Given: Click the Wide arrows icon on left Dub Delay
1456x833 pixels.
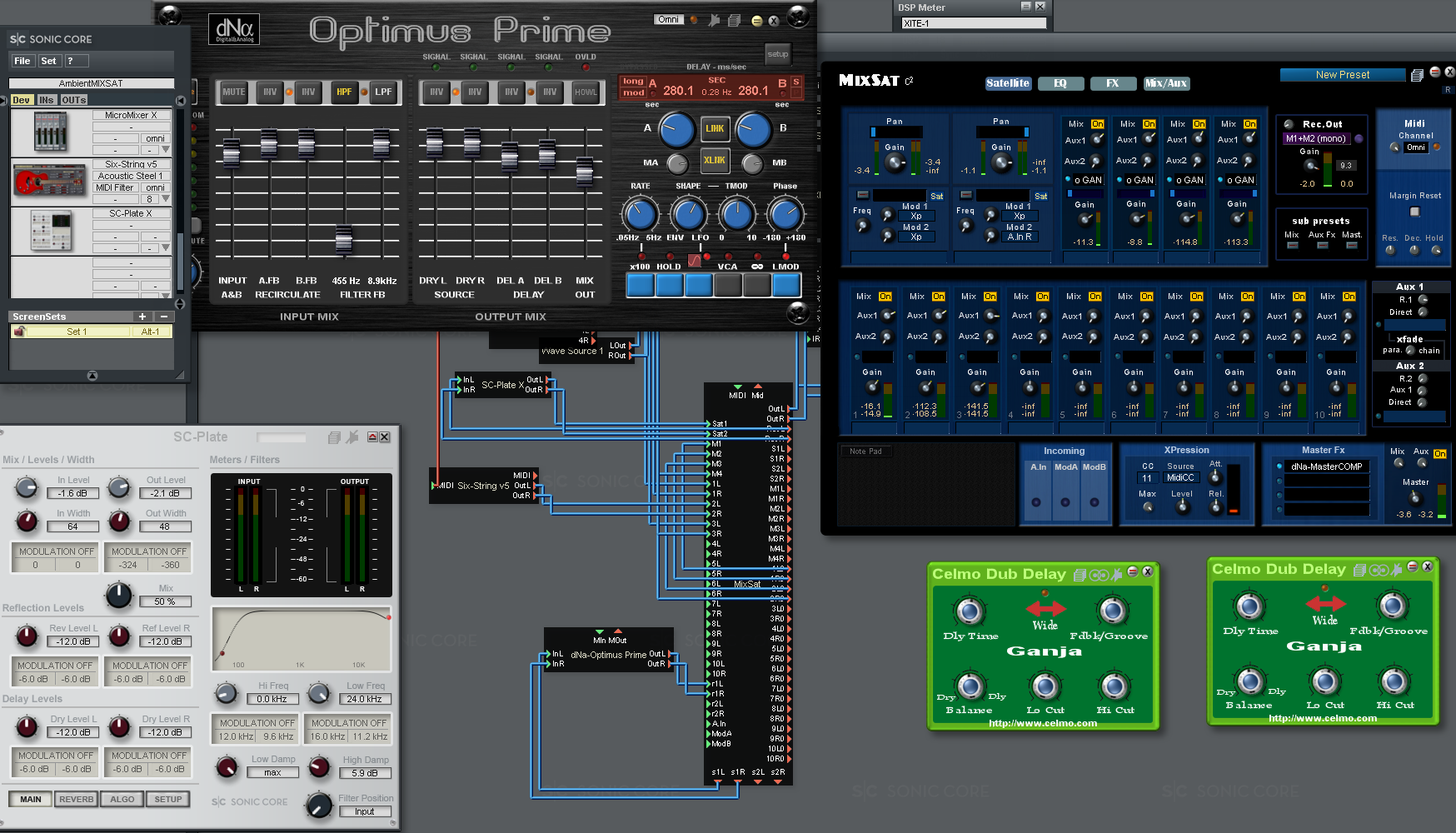Looking at the screenshot, I should click(x=1045, y=608).
